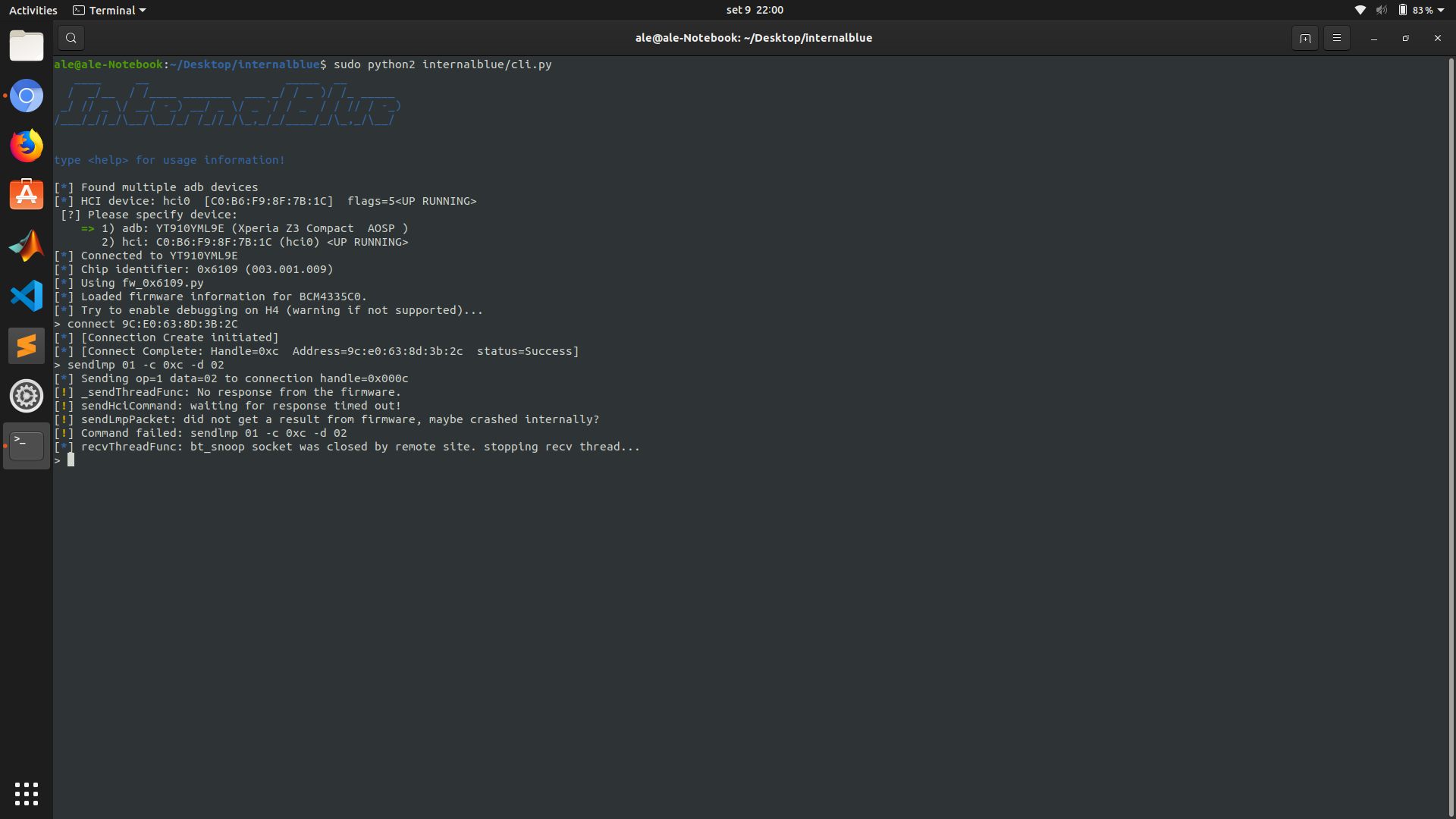Open the Activities overview

(x=33, y=10)
